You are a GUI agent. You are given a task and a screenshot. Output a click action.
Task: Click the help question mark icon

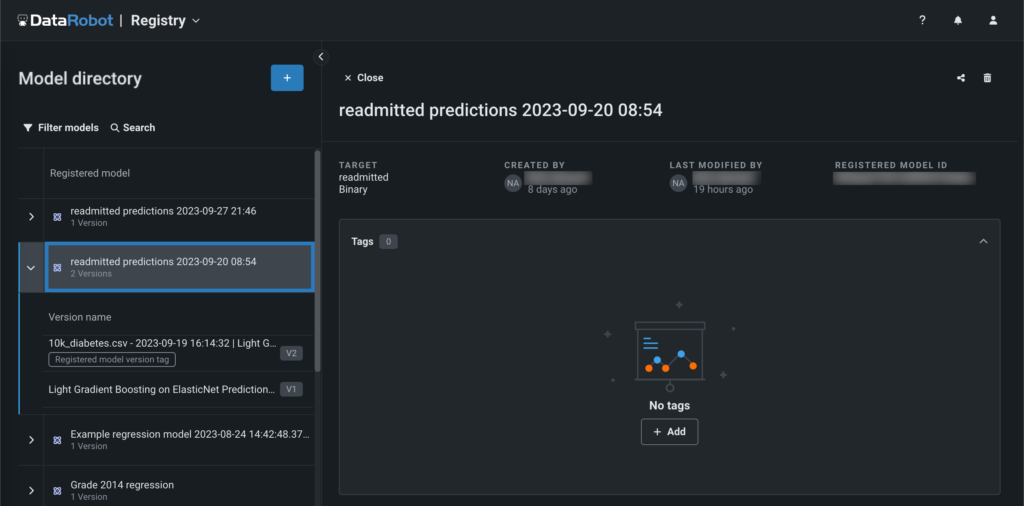922,20
